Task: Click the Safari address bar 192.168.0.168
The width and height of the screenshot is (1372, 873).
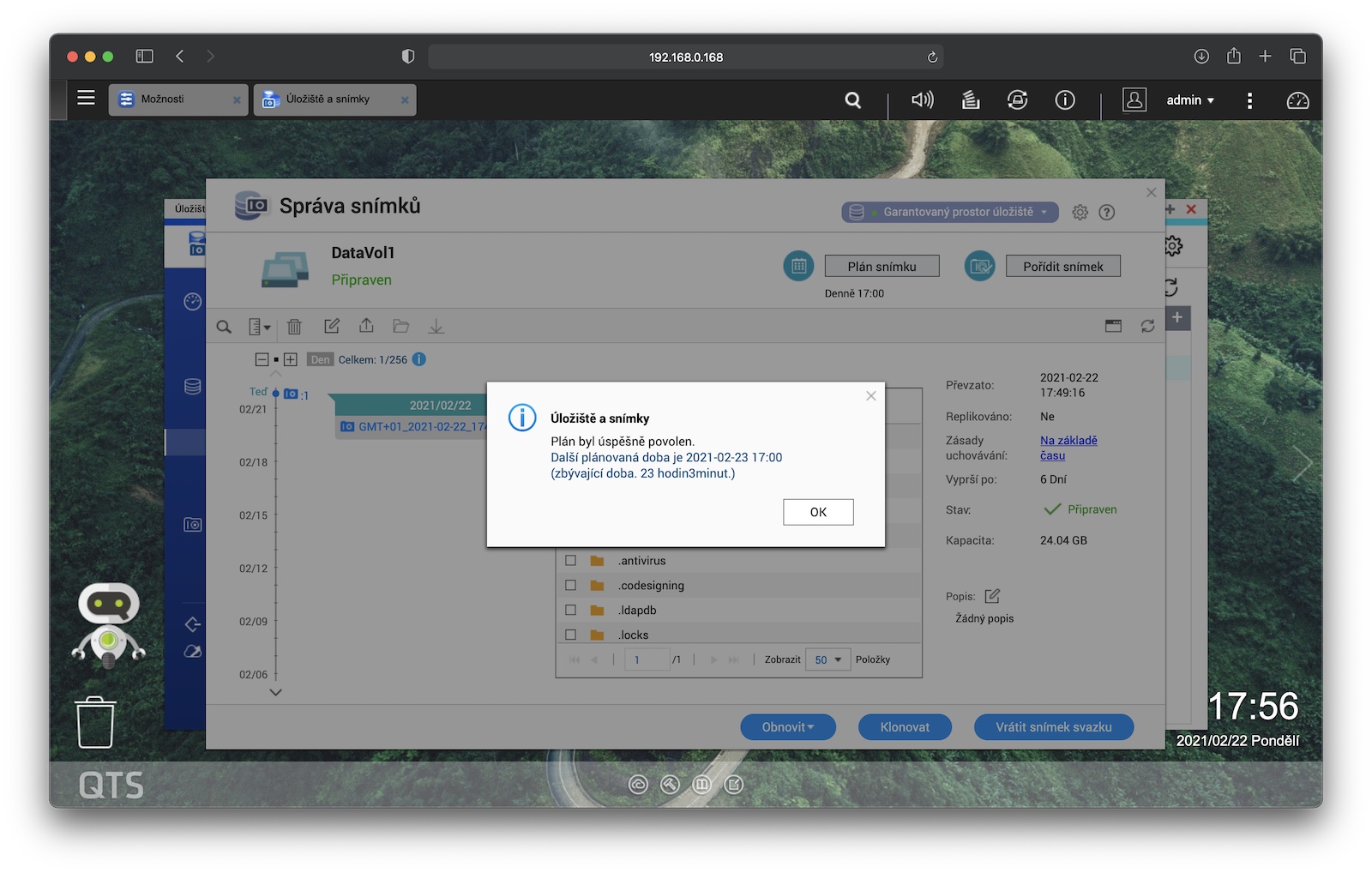Action: 686,57
